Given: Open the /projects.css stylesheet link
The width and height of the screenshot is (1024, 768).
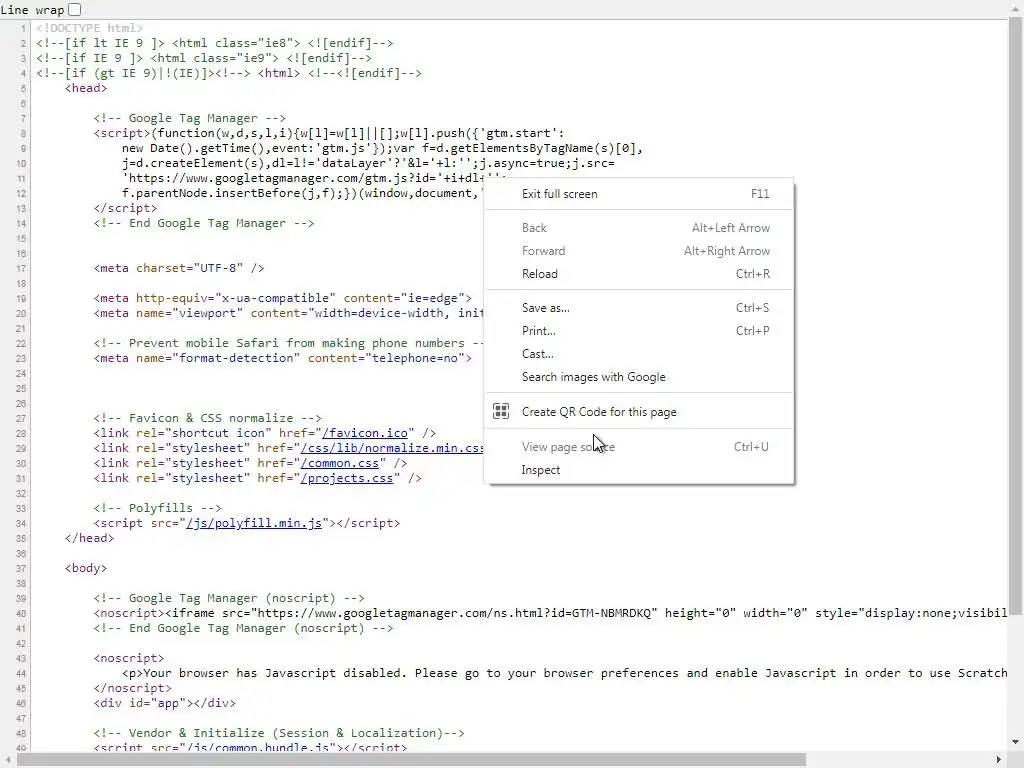Looking at the screenshot, I should pos(347,478).
